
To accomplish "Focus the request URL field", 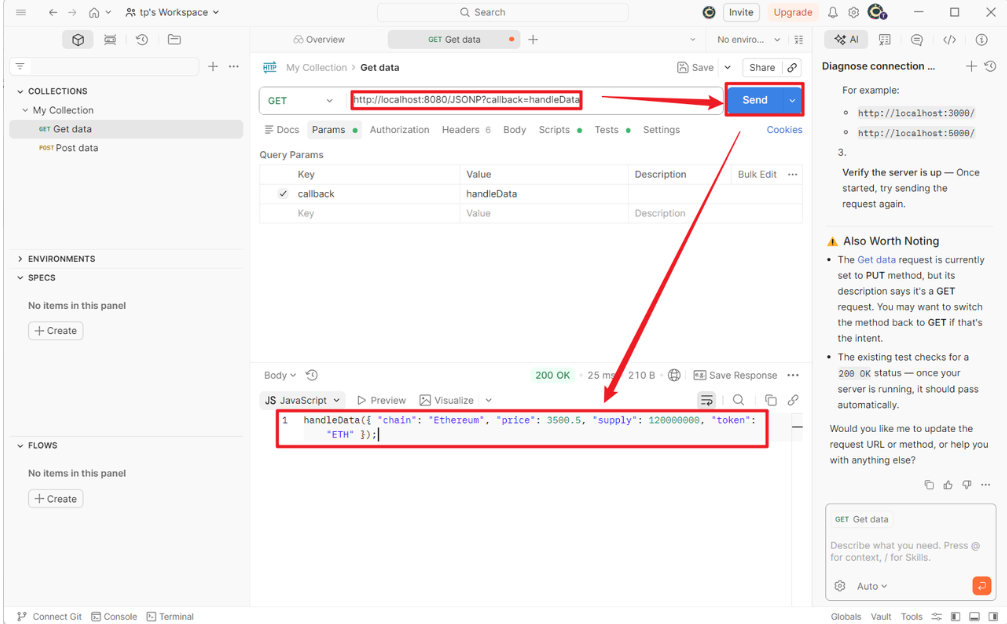I will coord(536,100).
